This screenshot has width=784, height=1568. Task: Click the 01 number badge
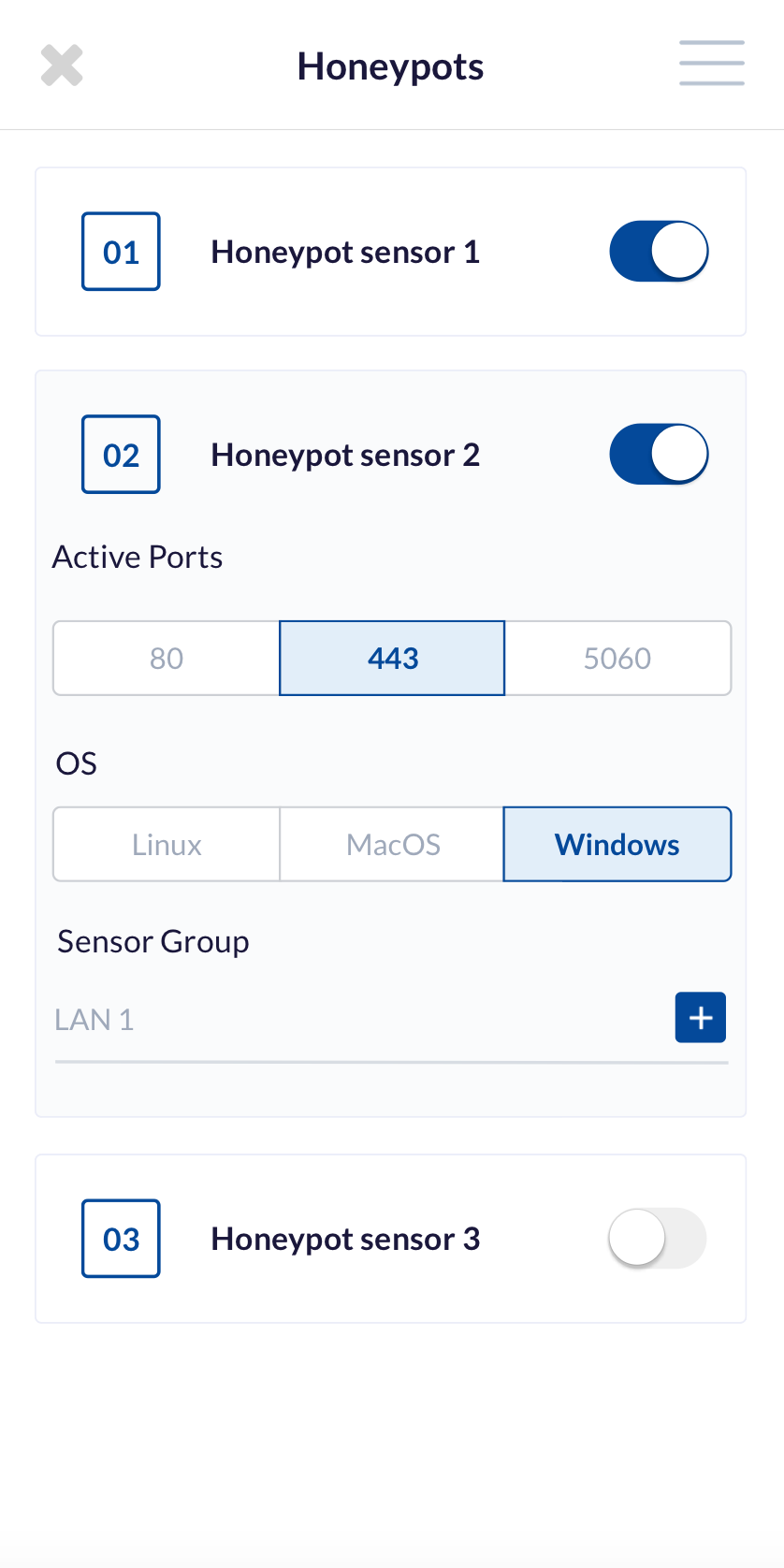[121, 252]
